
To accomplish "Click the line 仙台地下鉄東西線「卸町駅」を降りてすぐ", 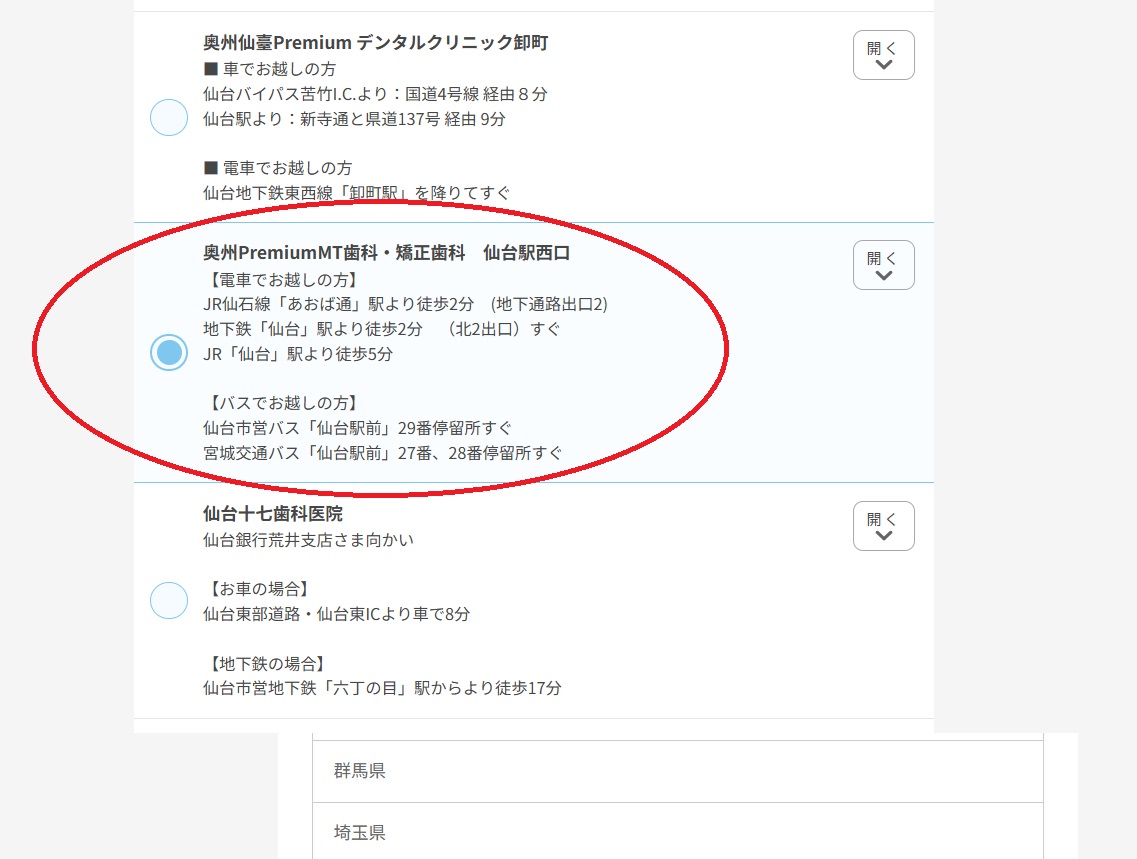I will (x=357, y=193).
